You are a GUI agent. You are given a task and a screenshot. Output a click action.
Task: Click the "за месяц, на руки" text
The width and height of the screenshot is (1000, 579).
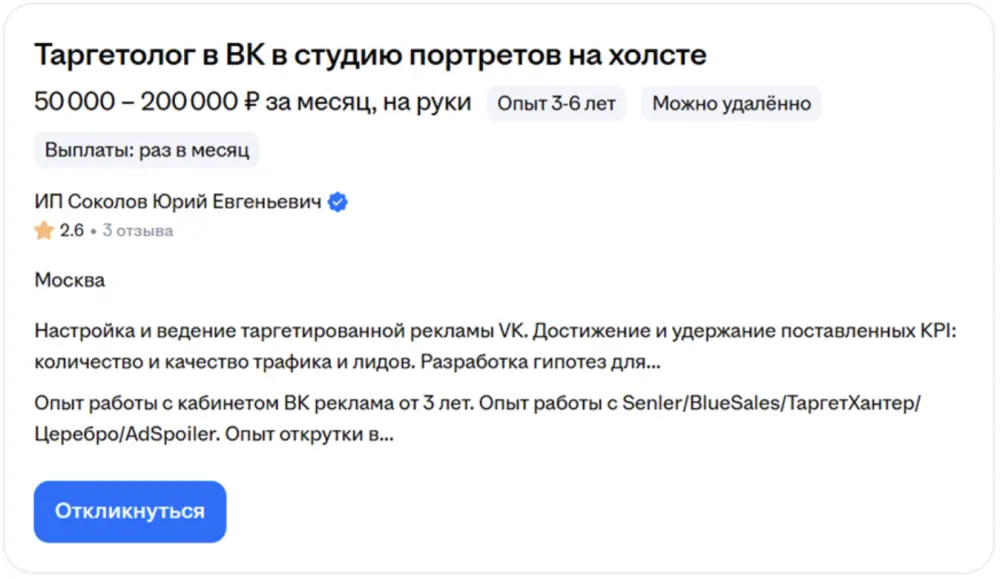[x=368, y=102]
